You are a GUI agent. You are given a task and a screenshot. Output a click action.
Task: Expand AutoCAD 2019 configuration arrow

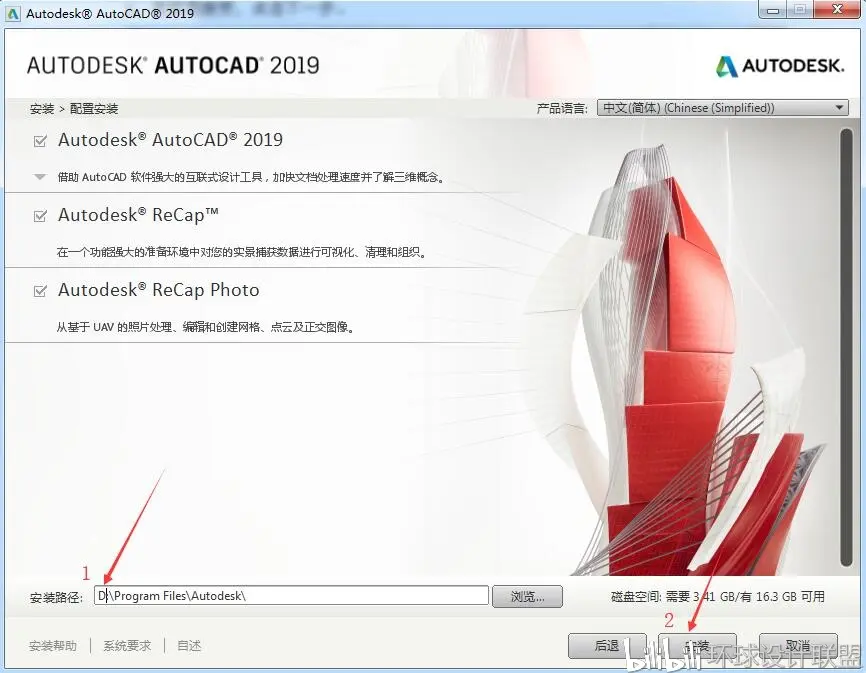40,177
